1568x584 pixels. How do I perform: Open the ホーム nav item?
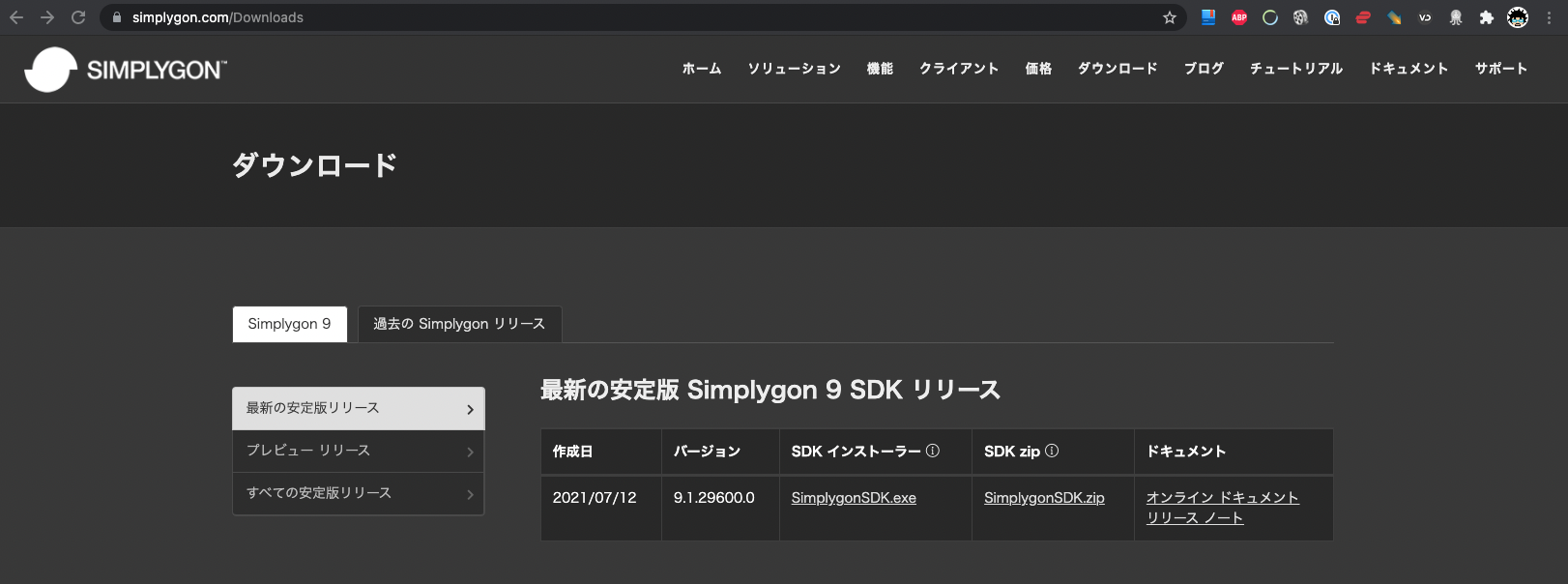coord(702,69)
